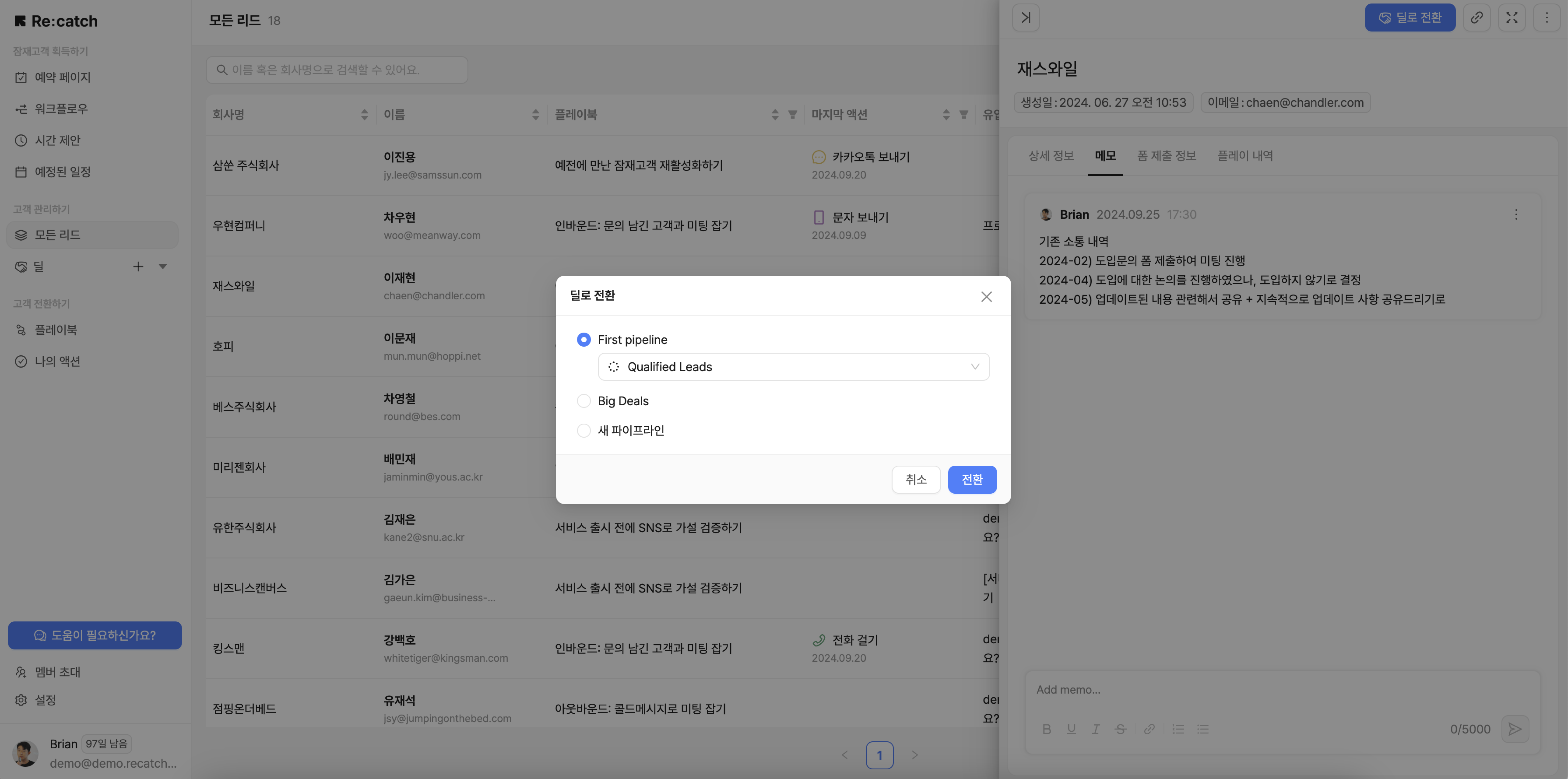
Task: Insert a link in the memo editor
Action: click(1149, 729)
